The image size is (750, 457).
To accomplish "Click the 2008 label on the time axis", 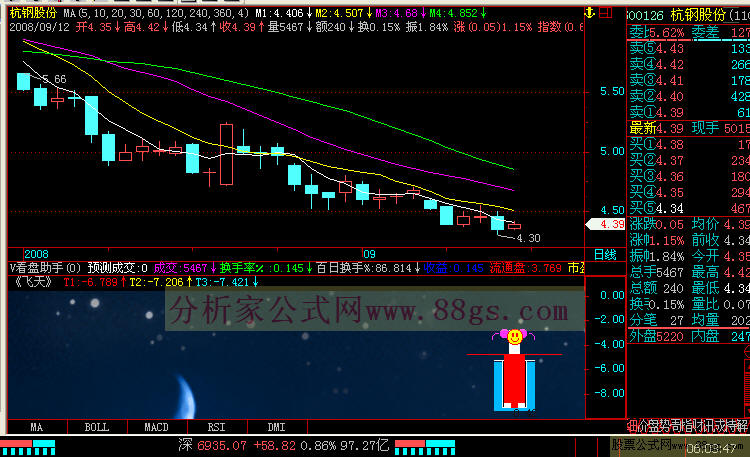I will tap(36, 254).
